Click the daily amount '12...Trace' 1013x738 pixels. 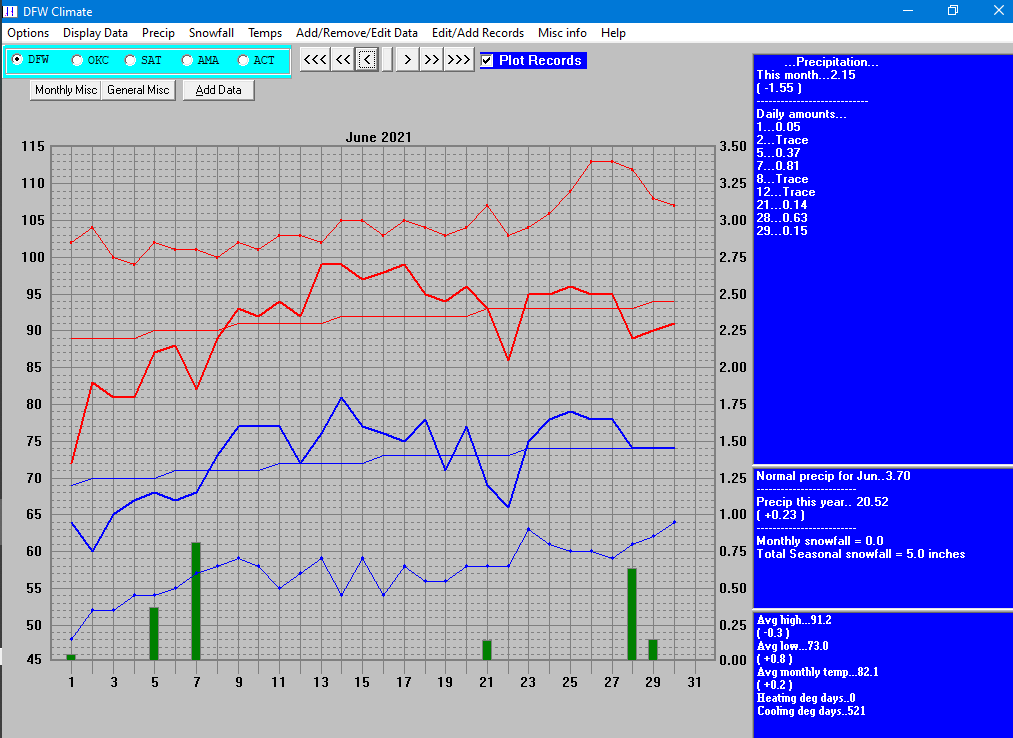tap(786, 192)
